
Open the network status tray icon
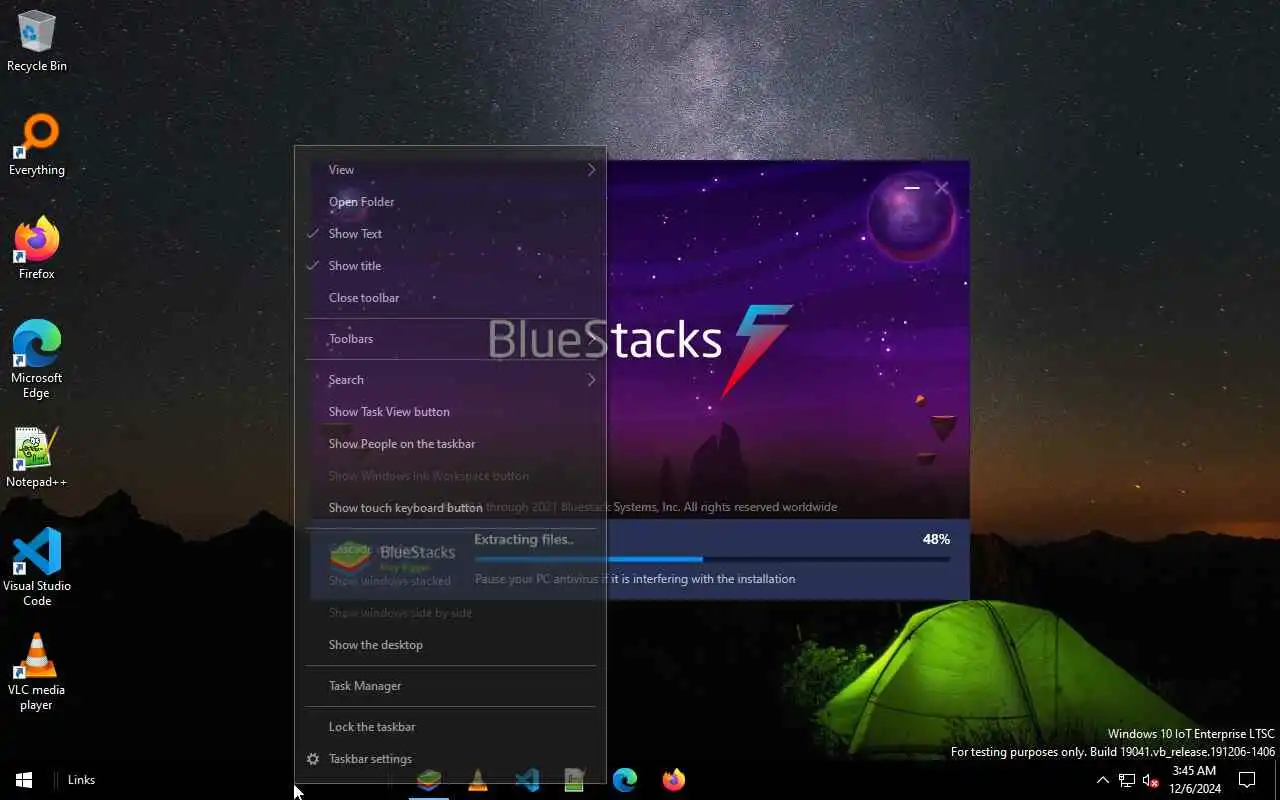pyautogui.click(x=1127, y=780)
